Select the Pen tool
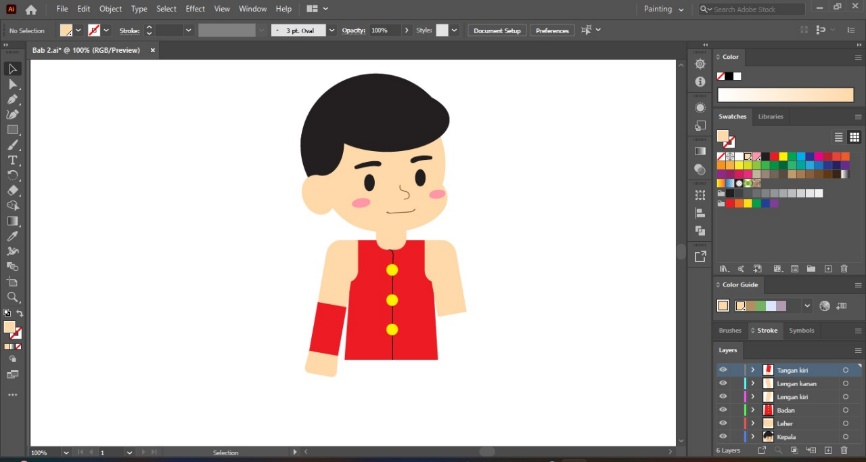 [x=12, y=99]
